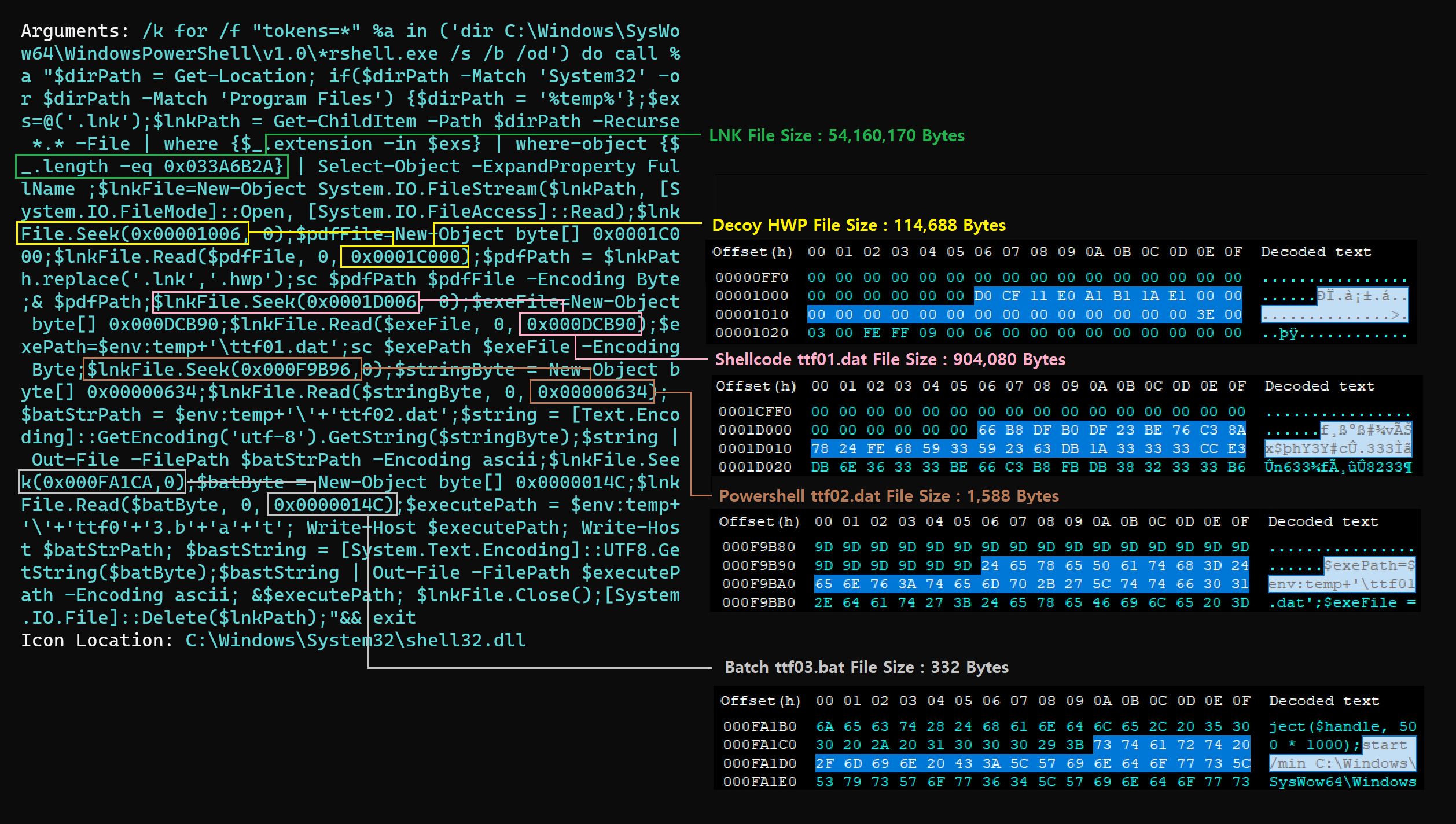Click the brown boxed $lnkFile.Seek(0x000F9B96 text
This screenshot has width=1456, height=824.
[222, 369]
